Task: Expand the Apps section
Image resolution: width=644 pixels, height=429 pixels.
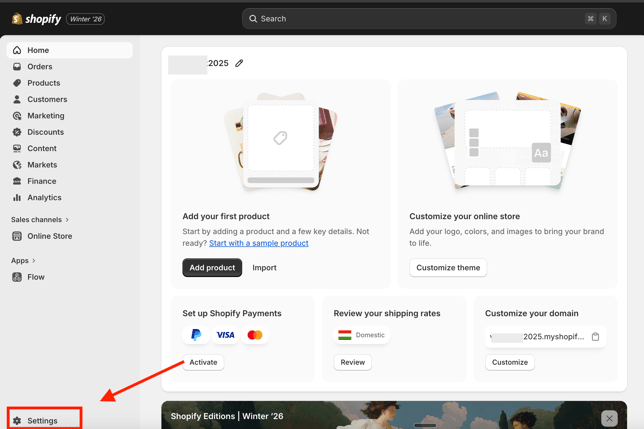Action: pos(23,261)
